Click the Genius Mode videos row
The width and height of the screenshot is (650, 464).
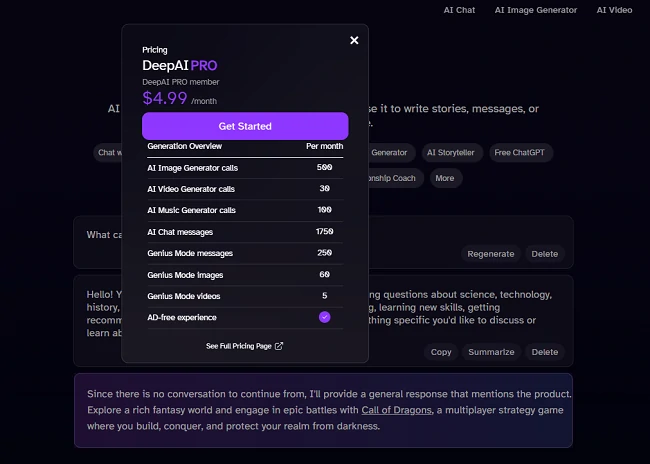click(x=245, y=296)
